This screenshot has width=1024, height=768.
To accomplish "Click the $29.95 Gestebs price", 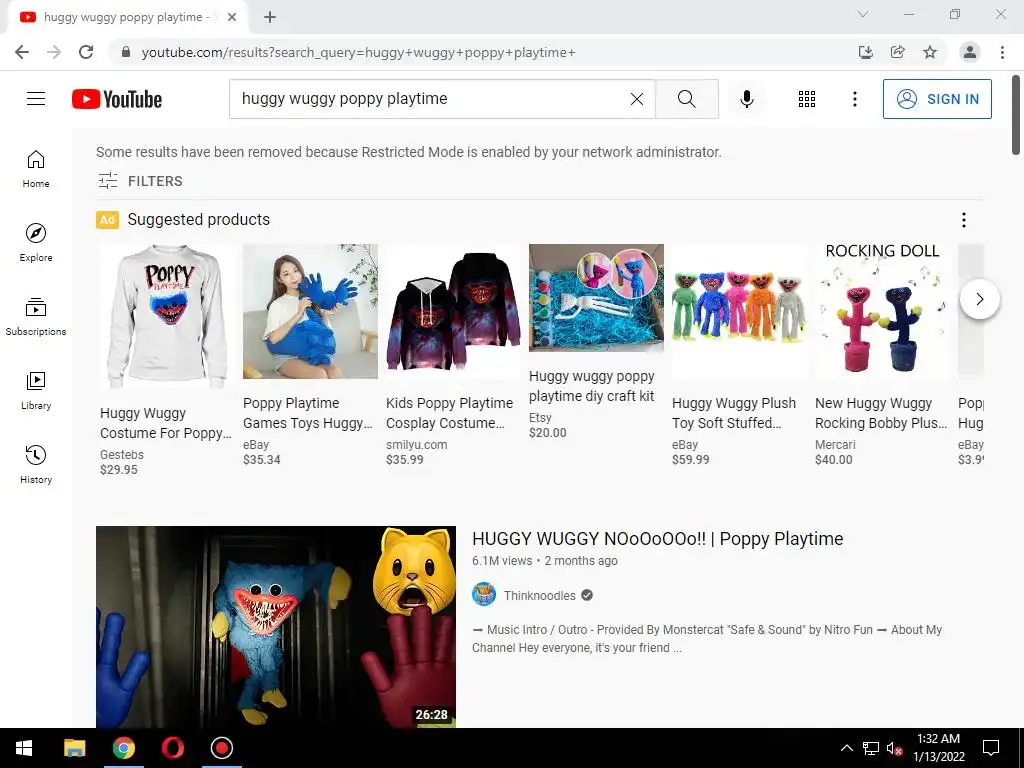I will coord(119,470).
